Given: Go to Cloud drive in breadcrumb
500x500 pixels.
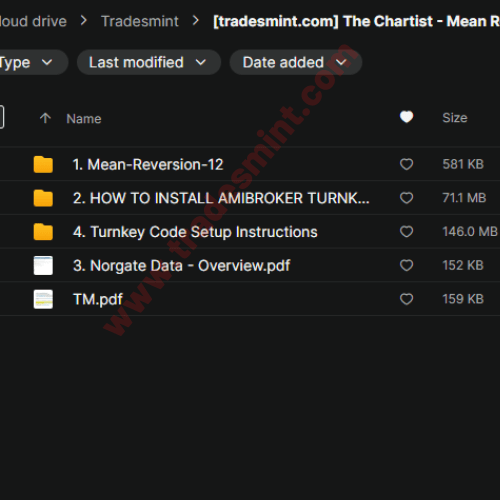Looking at the screenshot, I should (x=33, y=21).
